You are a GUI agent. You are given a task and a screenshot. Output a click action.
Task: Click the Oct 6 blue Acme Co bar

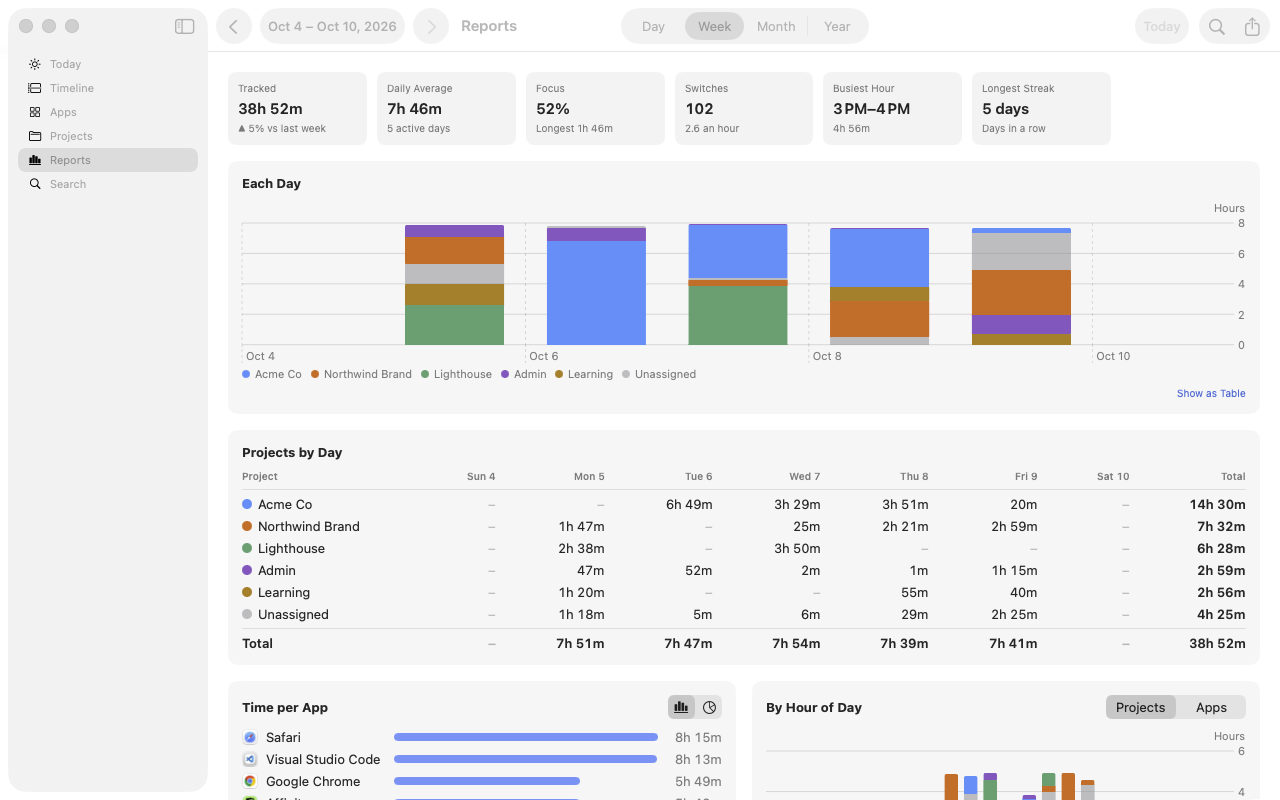coord(596,293)
